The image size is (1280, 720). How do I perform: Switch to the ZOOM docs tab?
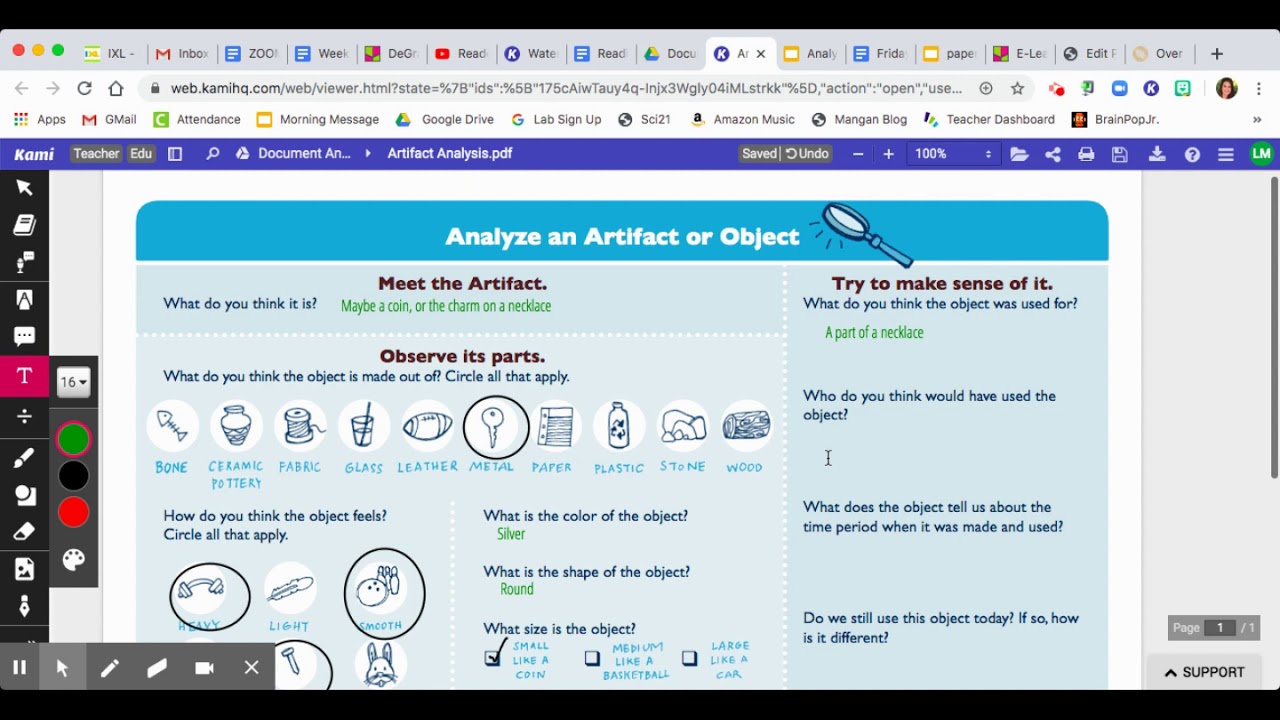click(252, 54)
